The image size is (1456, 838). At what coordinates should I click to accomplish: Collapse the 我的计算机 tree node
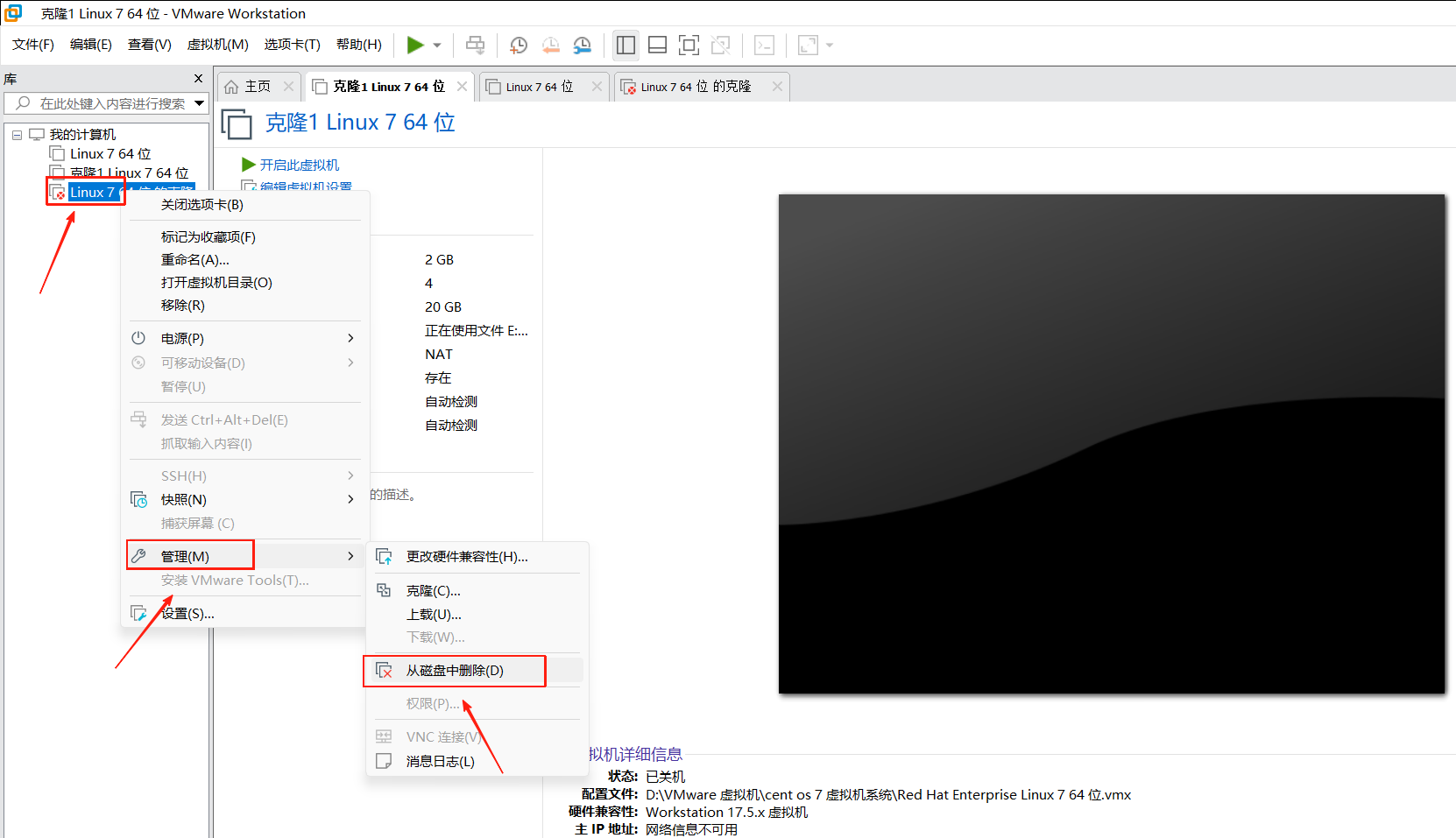17,135
